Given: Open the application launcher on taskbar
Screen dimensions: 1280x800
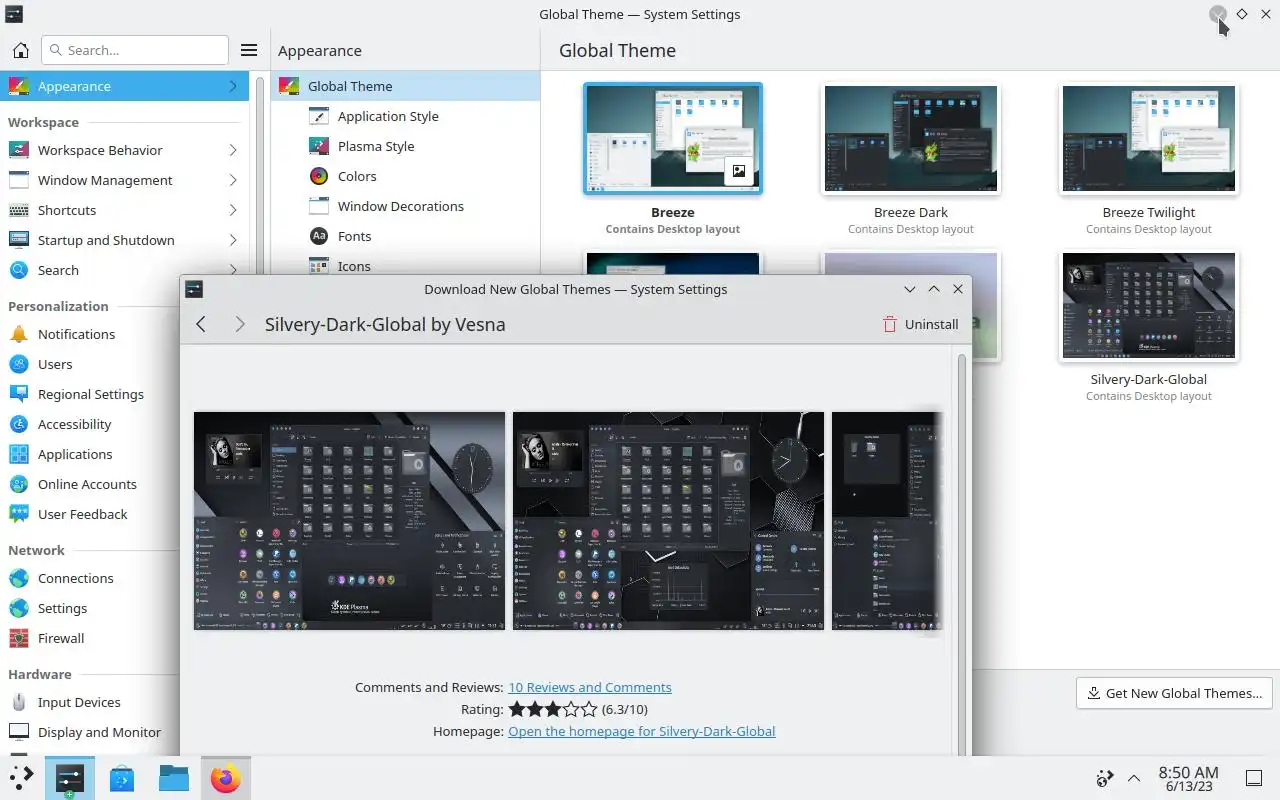Looking at the screenshot, I should point(22,778).
